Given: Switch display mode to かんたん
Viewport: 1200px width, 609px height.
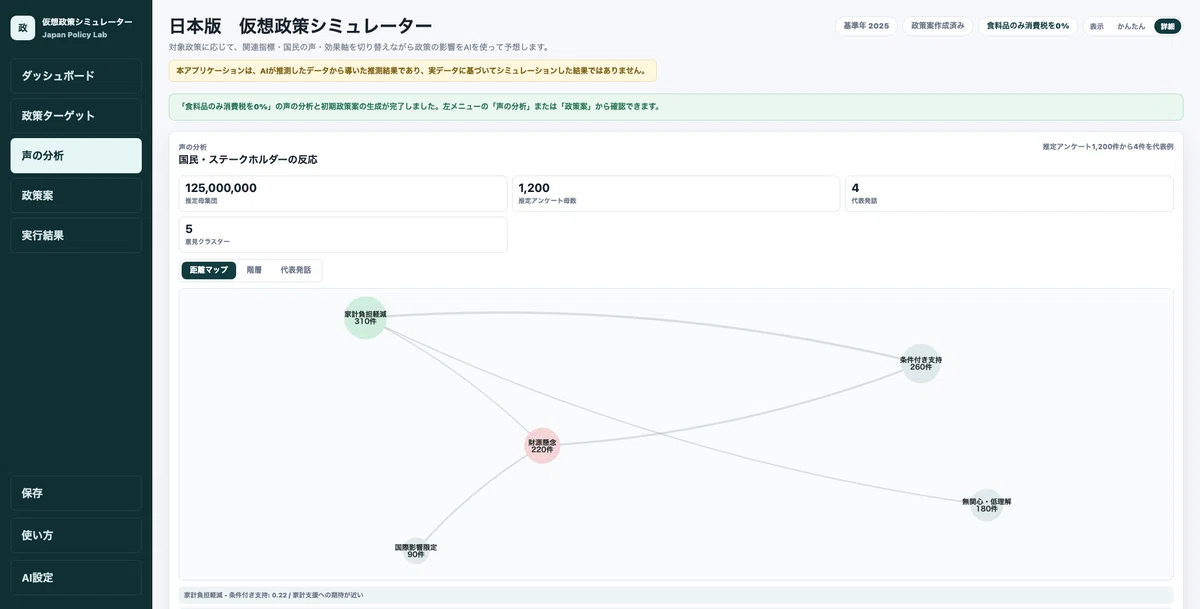Looking at the screenshot, I should 1131,26.
